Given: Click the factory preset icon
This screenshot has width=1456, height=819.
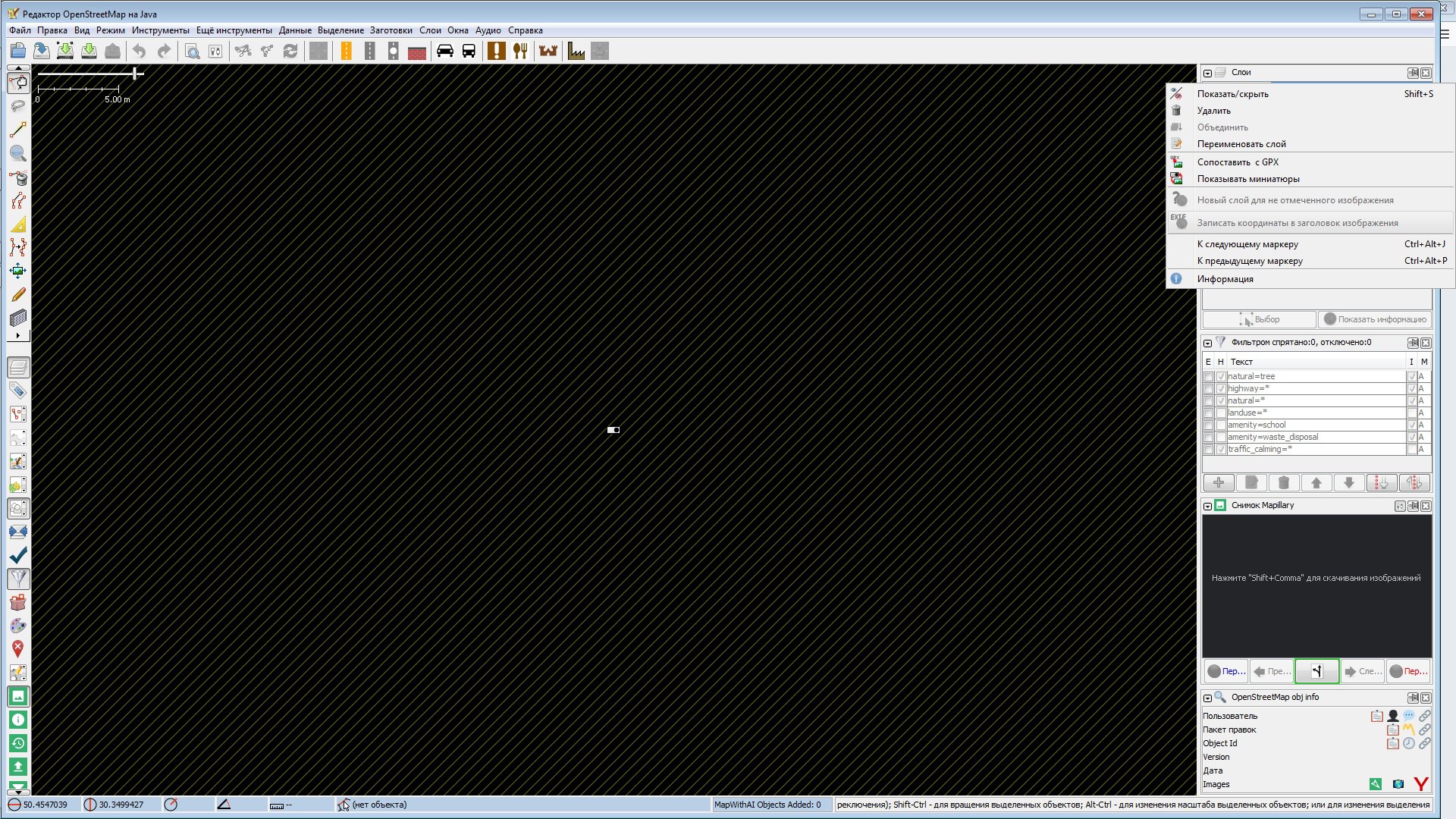Looking at the screenshot, I should 576,52.
